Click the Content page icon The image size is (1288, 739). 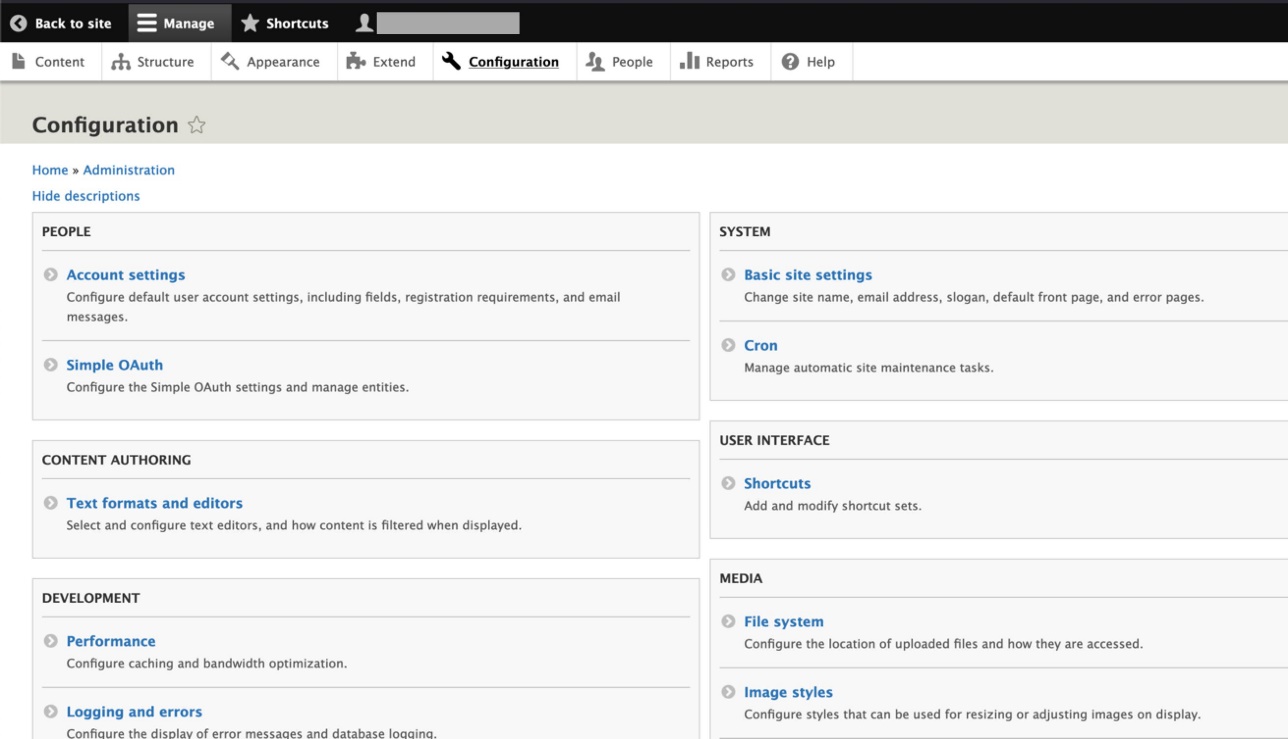19,61
